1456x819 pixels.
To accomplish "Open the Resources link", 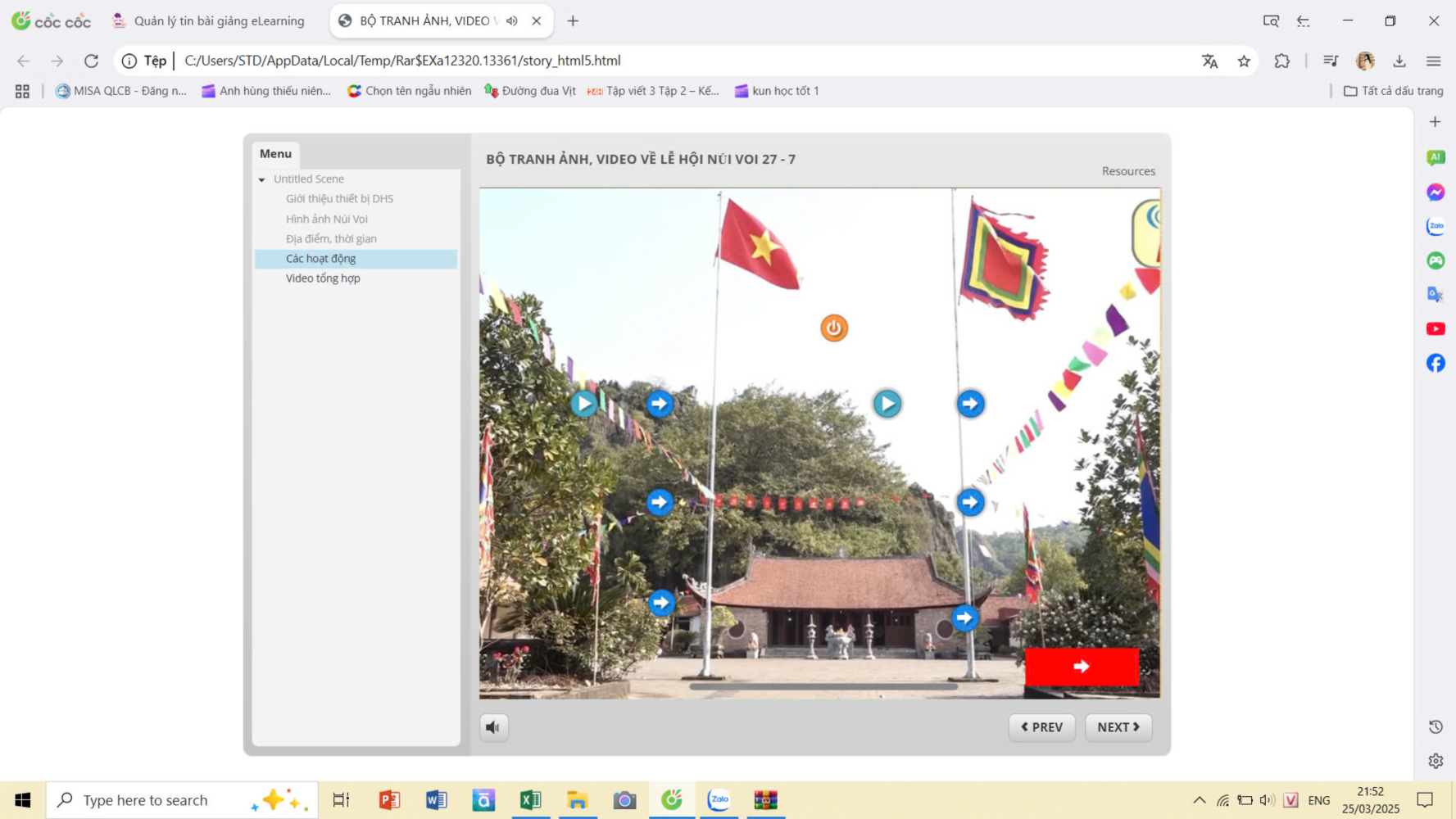I will pos(1127,171).
